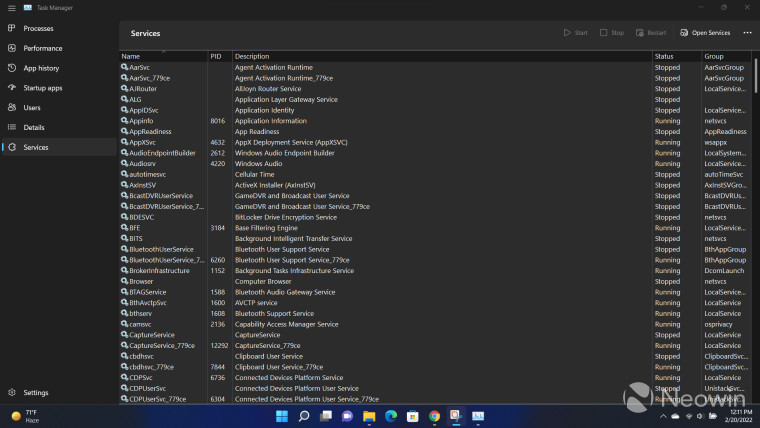The height and width of the screenshot is (428, 760).
Task: Click the Startup apps gauge icon
Action: point(12,88)
